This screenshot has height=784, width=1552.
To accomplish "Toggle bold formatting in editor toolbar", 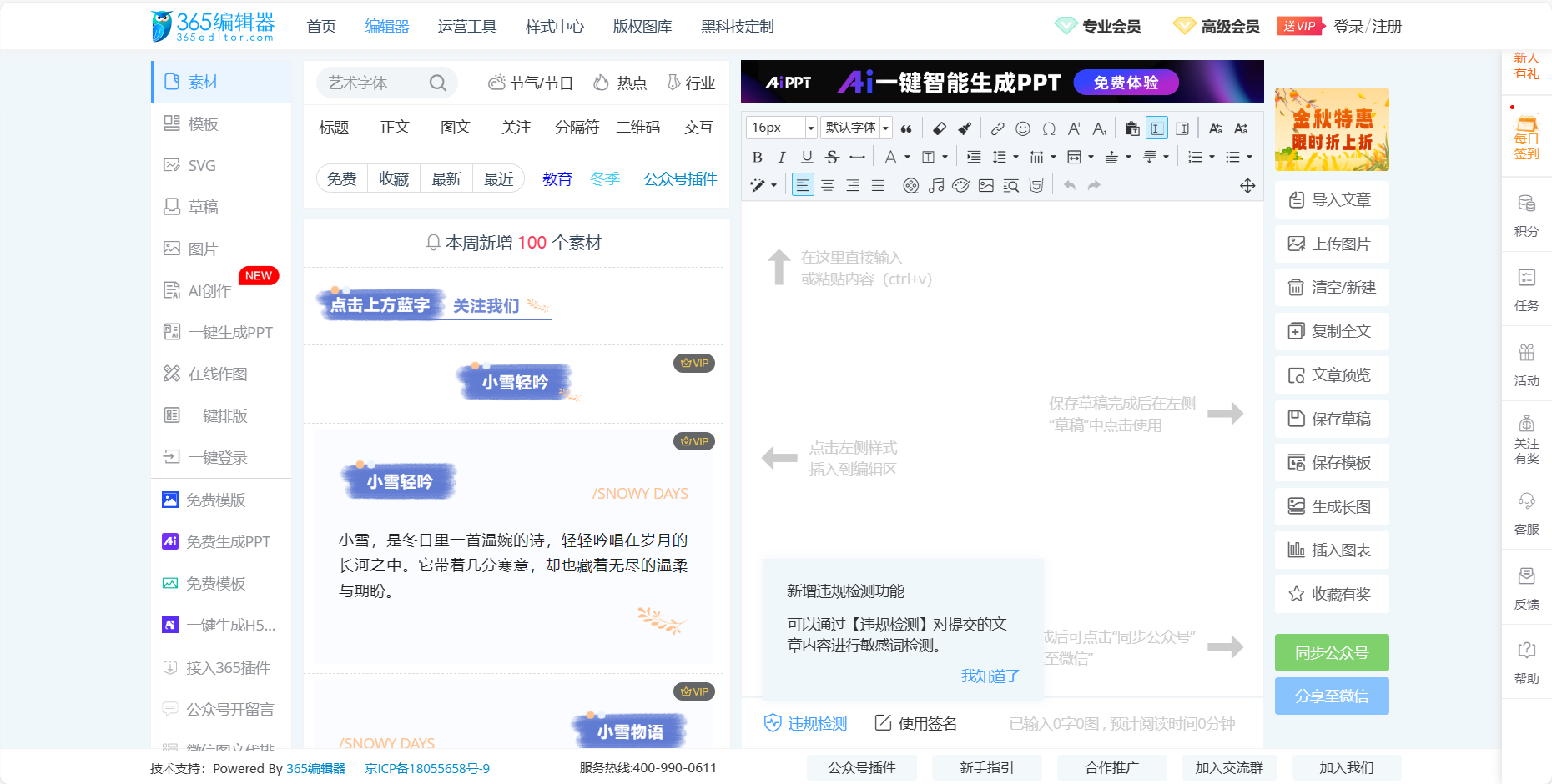I will [x=757, y=157].
